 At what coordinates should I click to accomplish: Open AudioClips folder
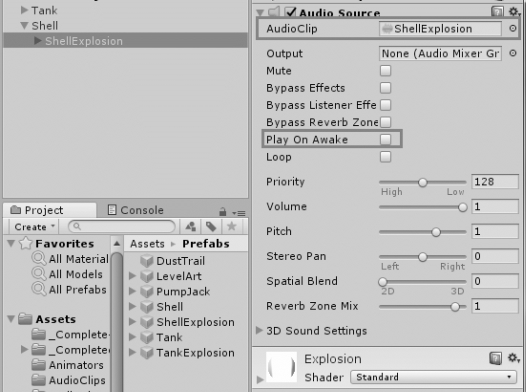[x=68, y=380]
